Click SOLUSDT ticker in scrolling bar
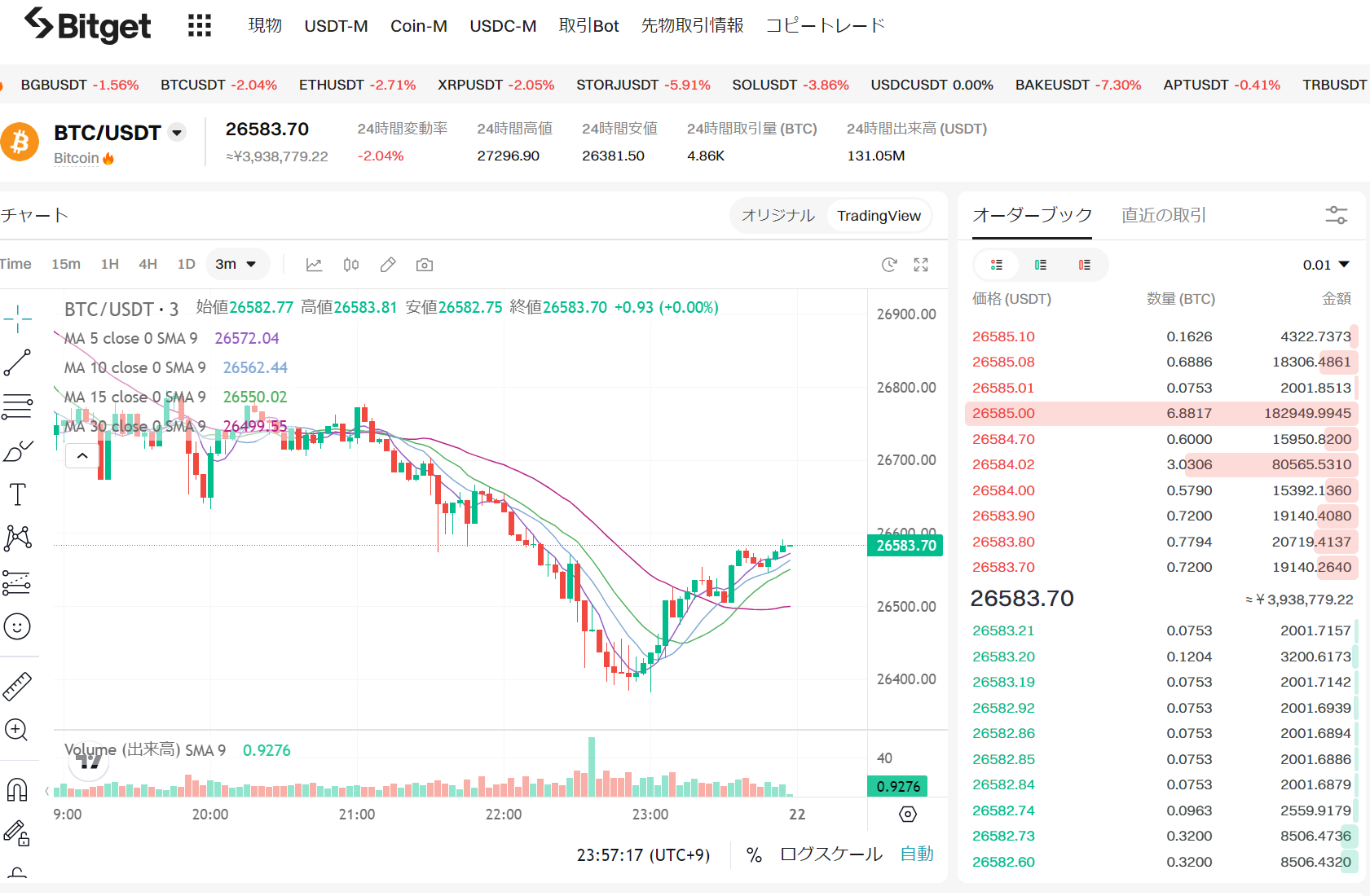1370x896 pixels. click(x=791, y=85)
